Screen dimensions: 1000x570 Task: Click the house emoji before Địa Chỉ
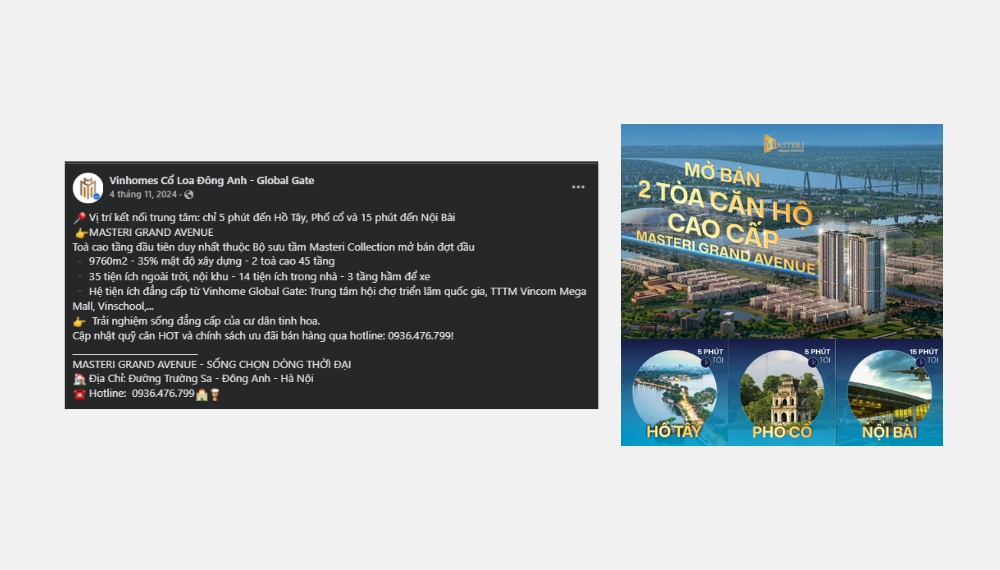click(x=79, y=379)
